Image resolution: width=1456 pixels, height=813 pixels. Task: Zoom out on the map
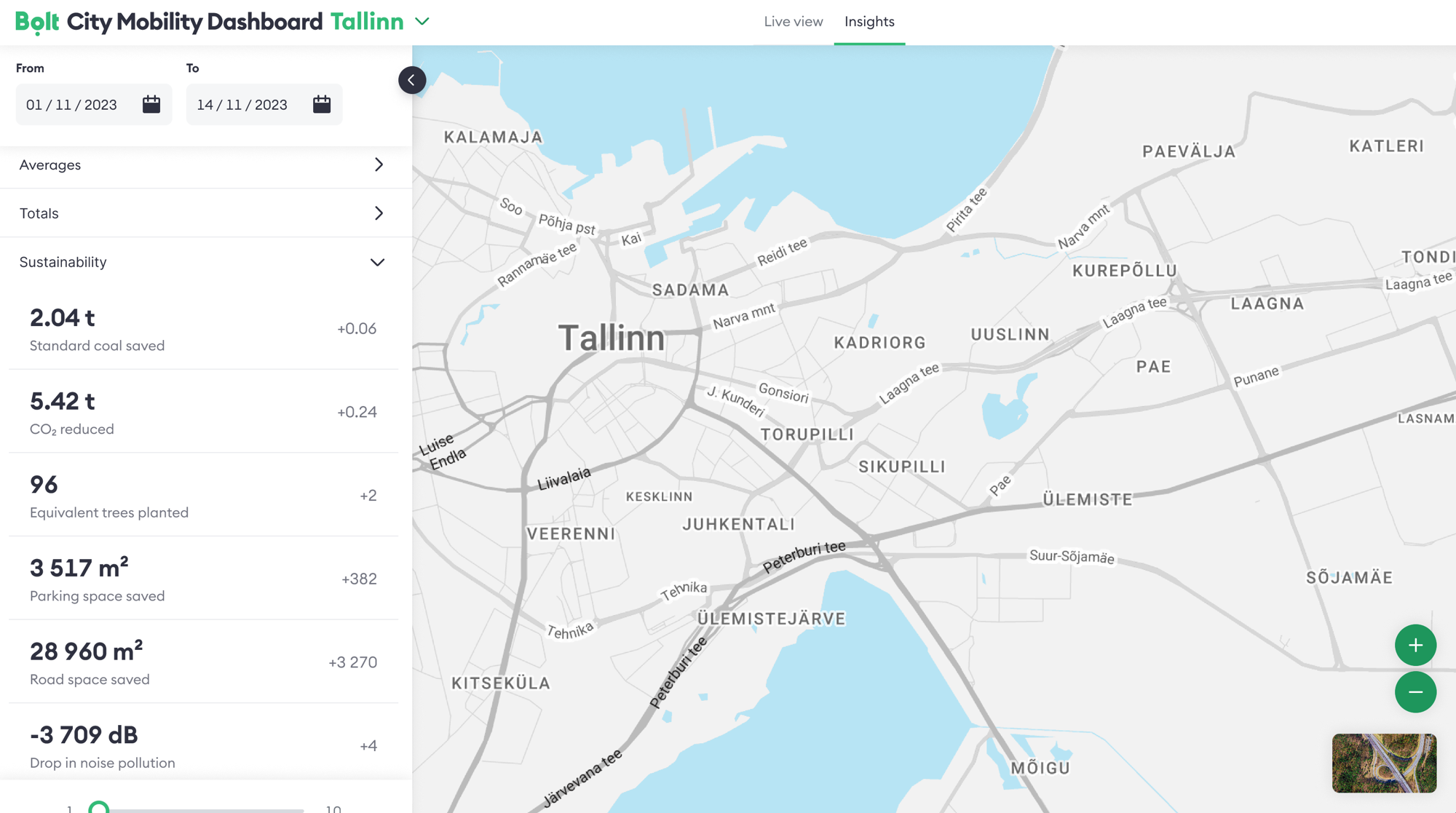[1415, 692]
